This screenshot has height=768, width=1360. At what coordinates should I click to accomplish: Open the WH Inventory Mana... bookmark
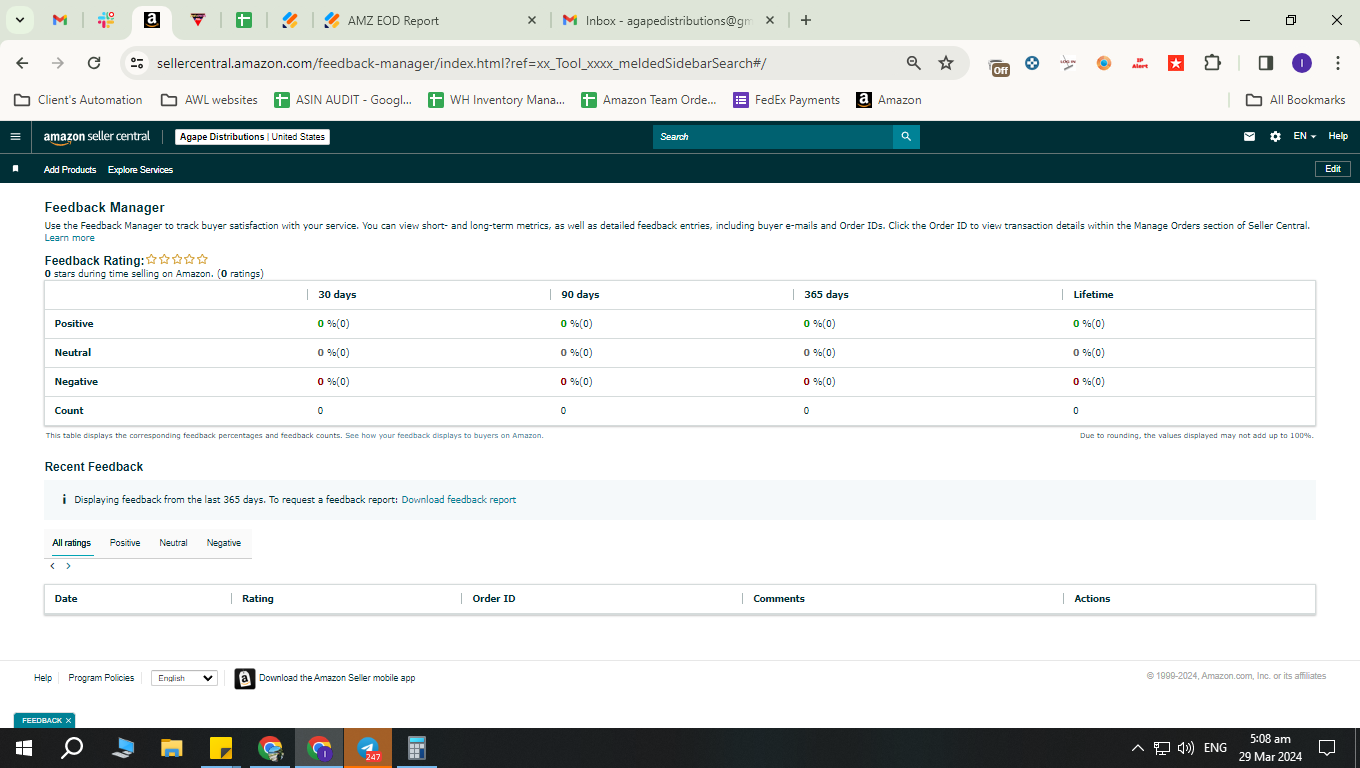(x=496, y=100)
